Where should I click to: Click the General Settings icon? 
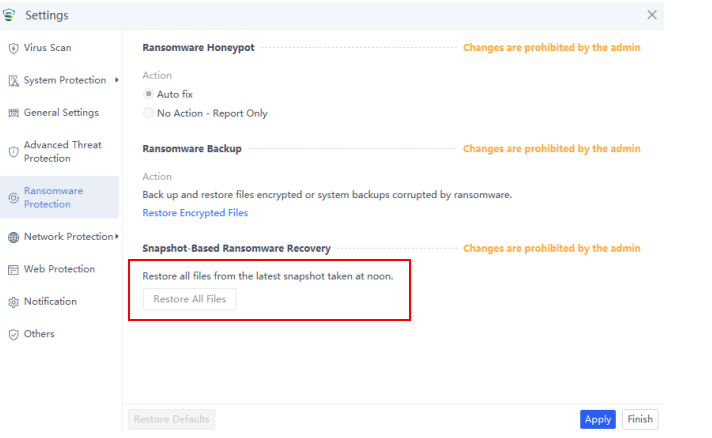(x=13, y=113)
